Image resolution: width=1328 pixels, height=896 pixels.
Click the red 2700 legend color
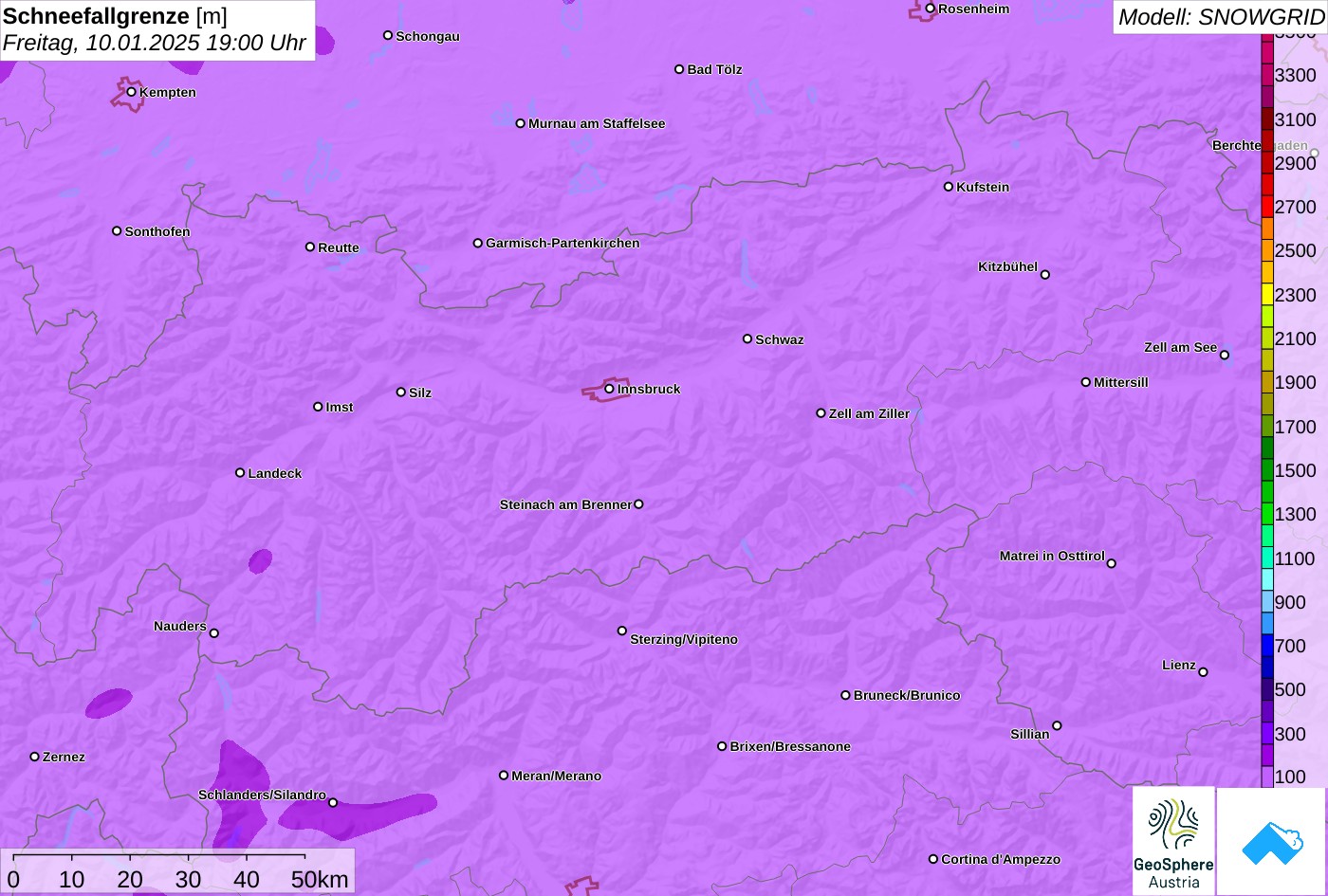tap(1267, 207)
